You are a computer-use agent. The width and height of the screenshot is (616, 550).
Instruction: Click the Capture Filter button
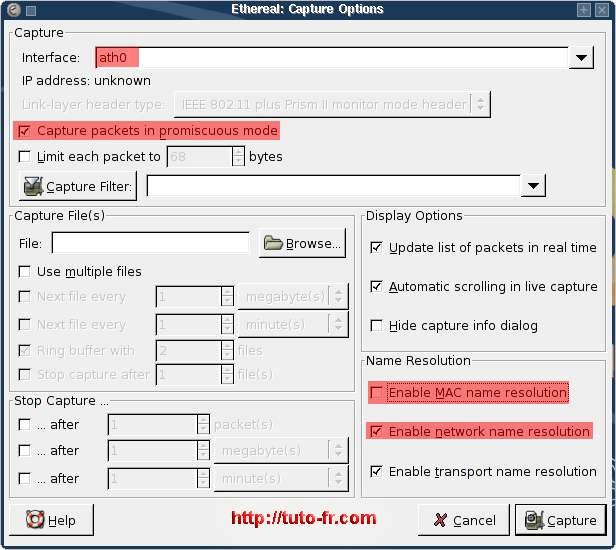[78, 186]
